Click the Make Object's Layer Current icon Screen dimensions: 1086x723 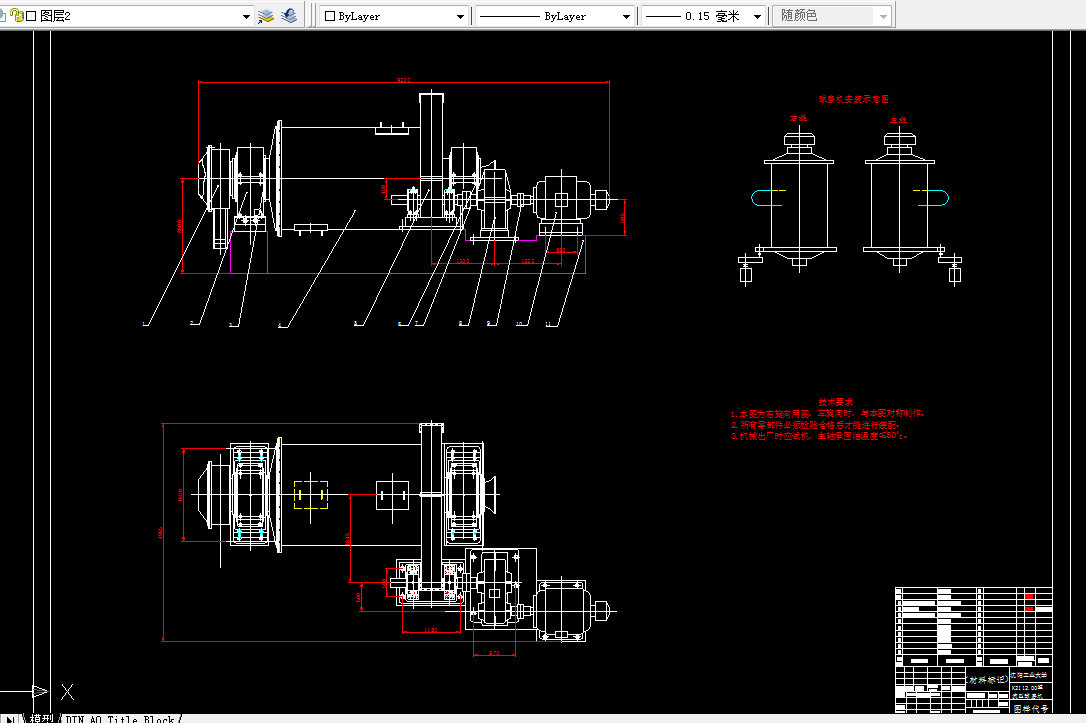tap(266, 15)
